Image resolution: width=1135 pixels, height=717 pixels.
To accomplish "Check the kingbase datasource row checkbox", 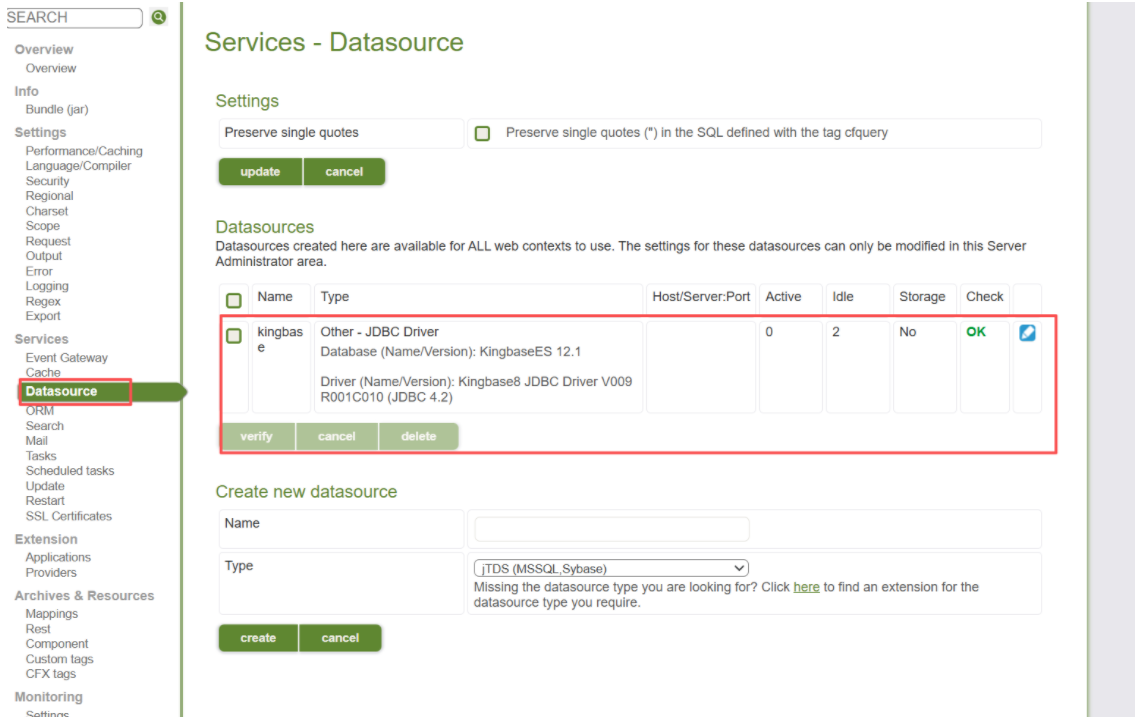I will click(x=234, y=335).
